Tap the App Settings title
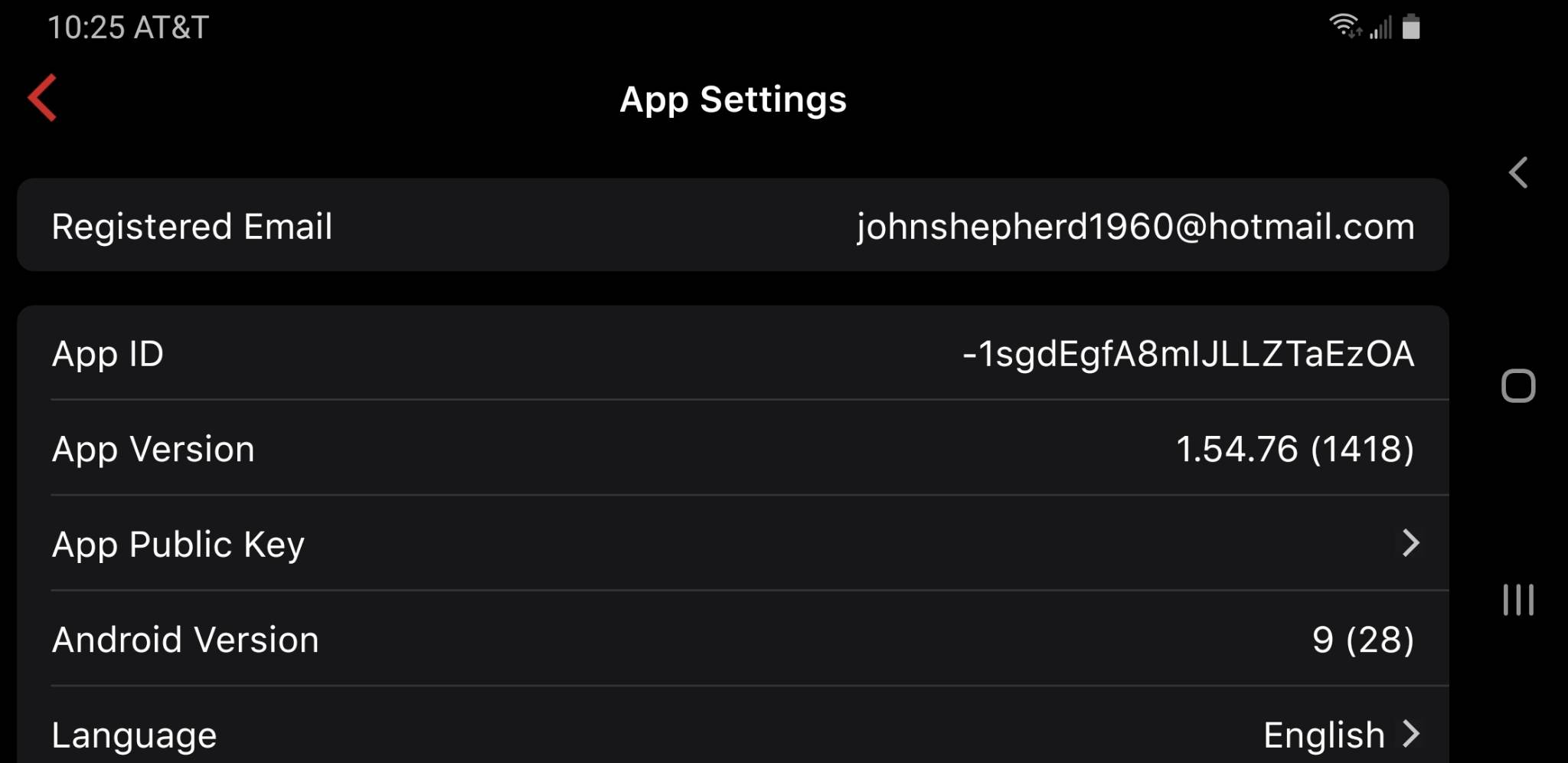1568x763 pixels. tap(733, 100)
